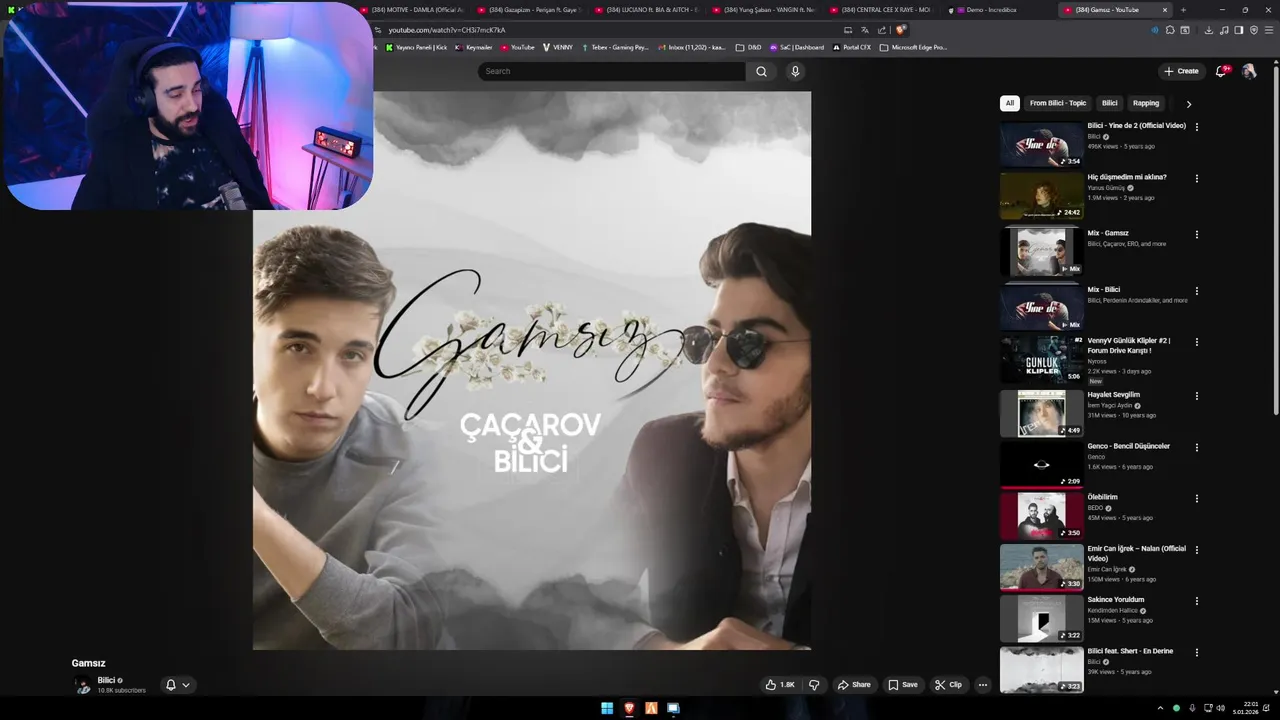Select the Bilici filter chip

click(1110, 103)
